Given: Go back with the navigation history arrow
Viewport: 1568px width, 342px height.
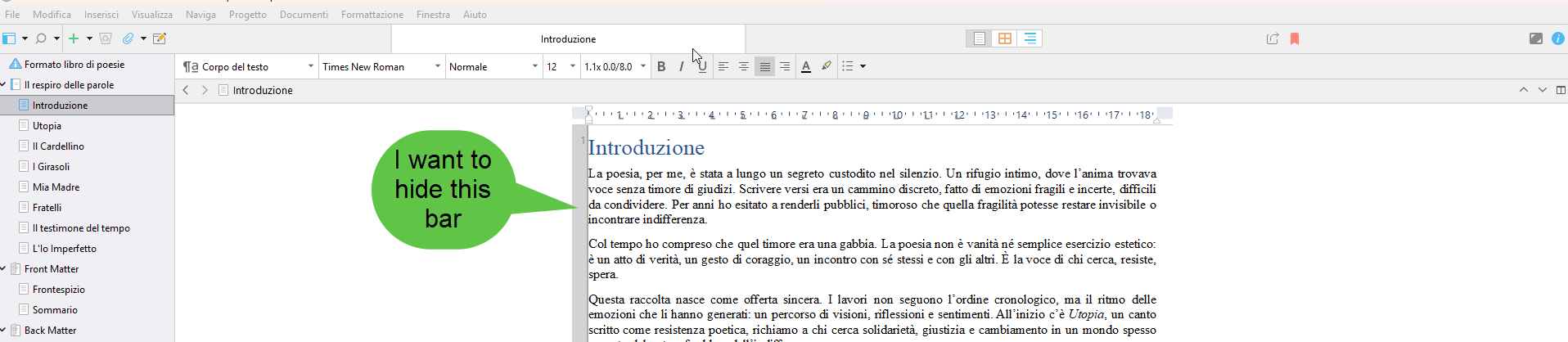Looking at the screenshot, I should 186,90.
